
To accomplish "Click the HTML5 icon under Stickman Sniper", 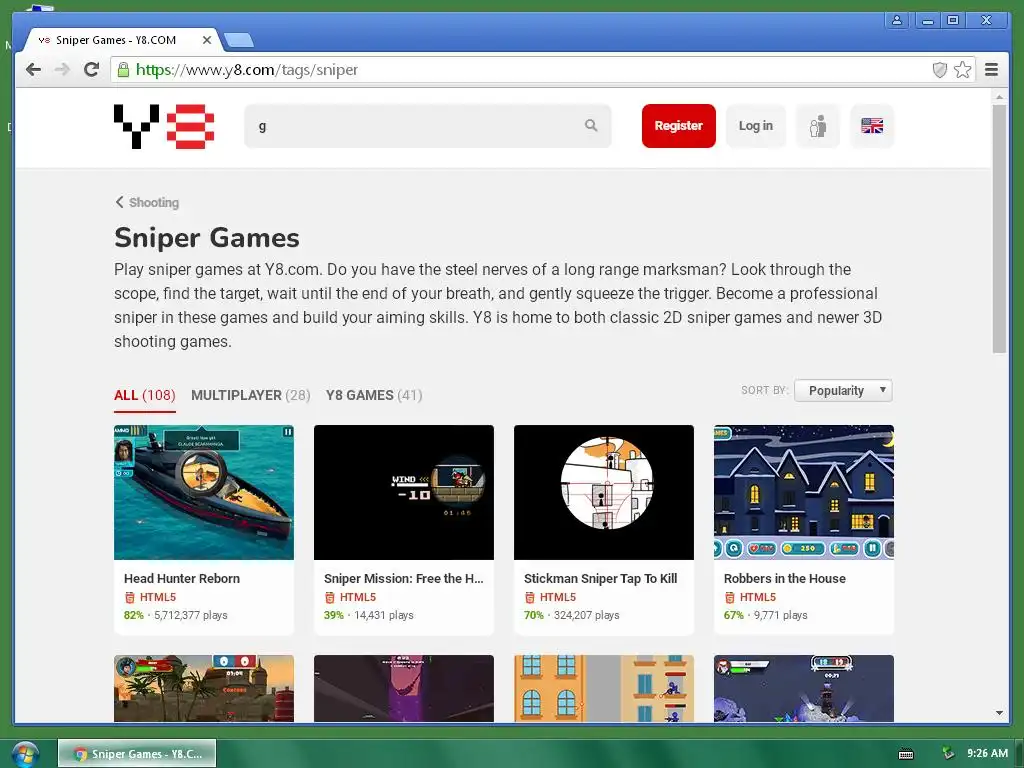I will pyautogui.click(x=529, y=597).
